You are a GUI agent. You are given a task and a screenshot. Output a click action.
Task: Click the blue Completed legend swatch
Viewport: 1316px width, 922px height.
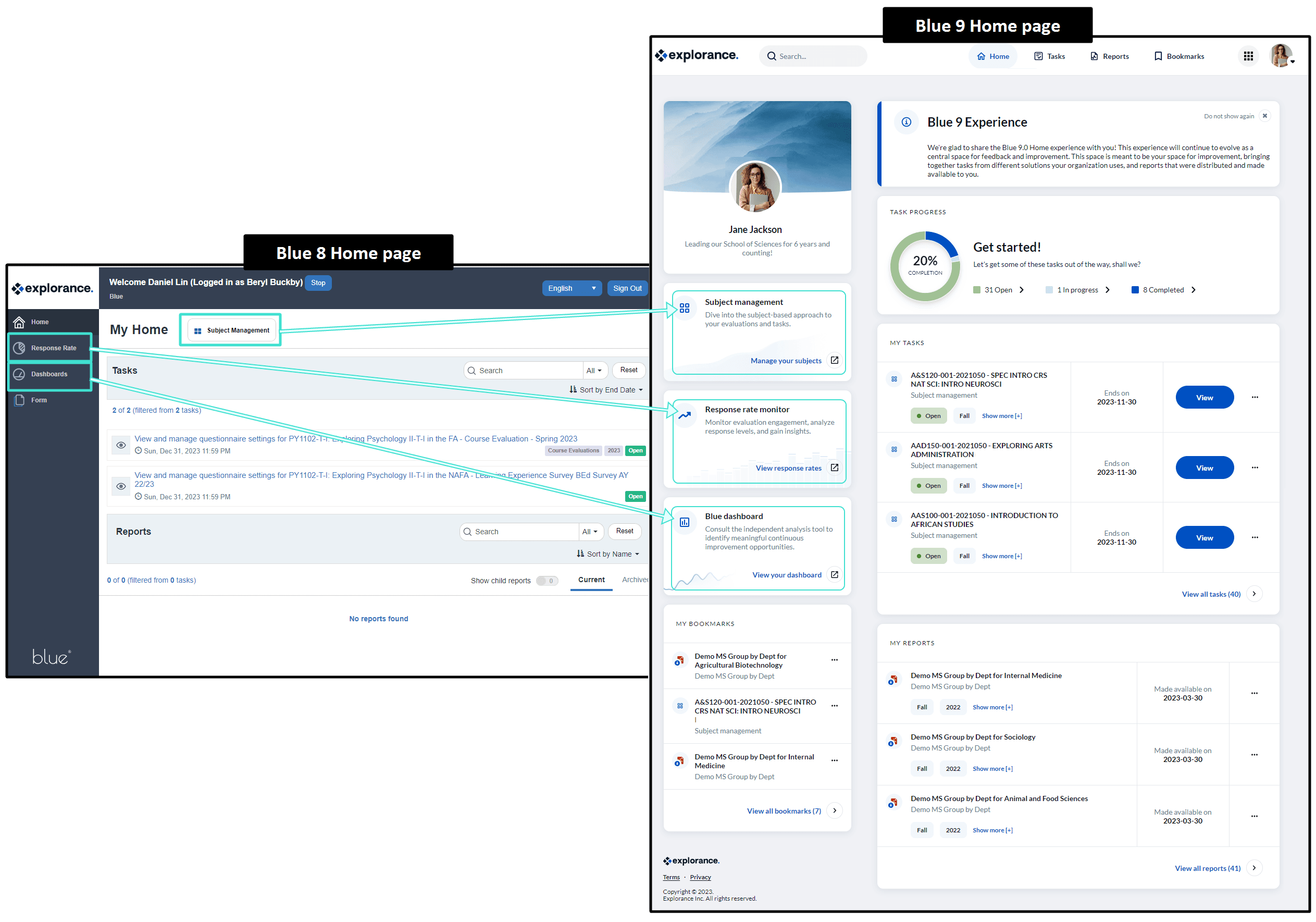click(x=1135, y=290)
